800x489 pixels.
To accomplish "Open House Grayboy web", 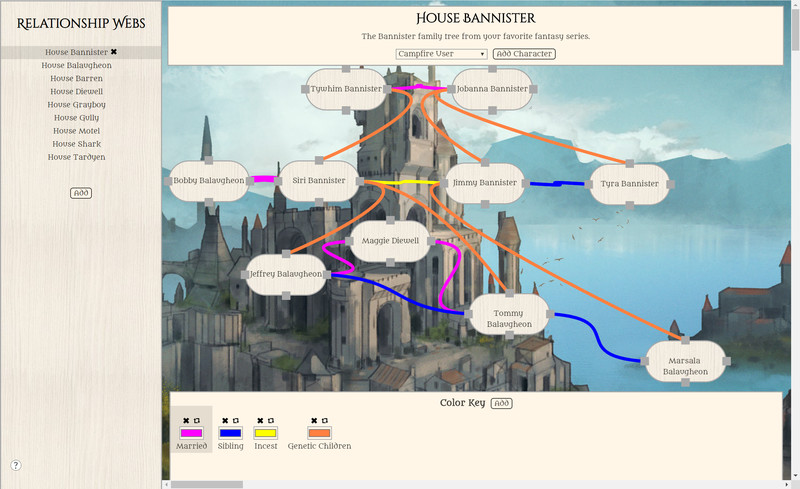I will click(x=77, y=105).
